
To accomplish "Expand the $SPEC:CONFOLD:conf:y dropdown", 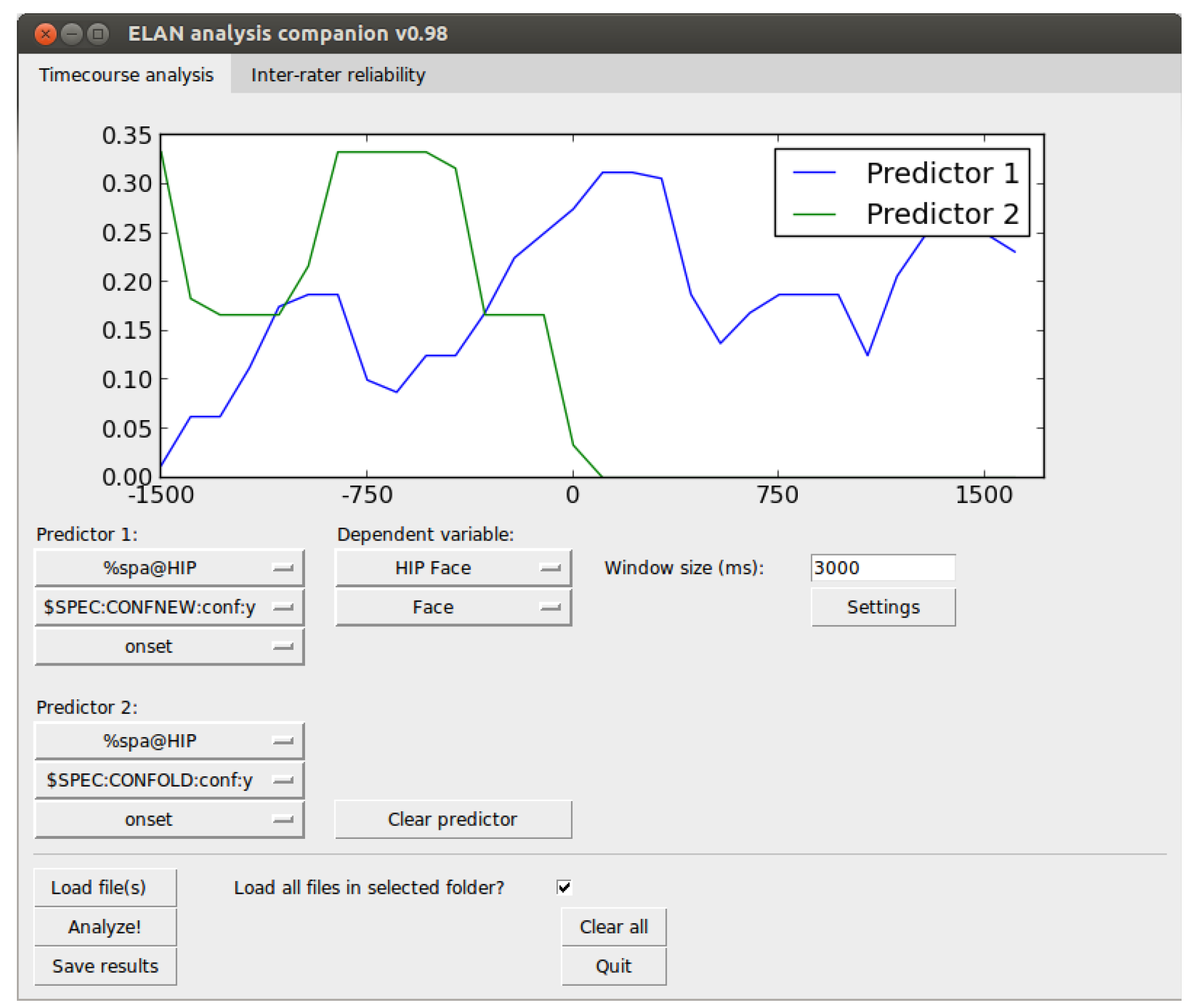I will click(x=170, y=780).
